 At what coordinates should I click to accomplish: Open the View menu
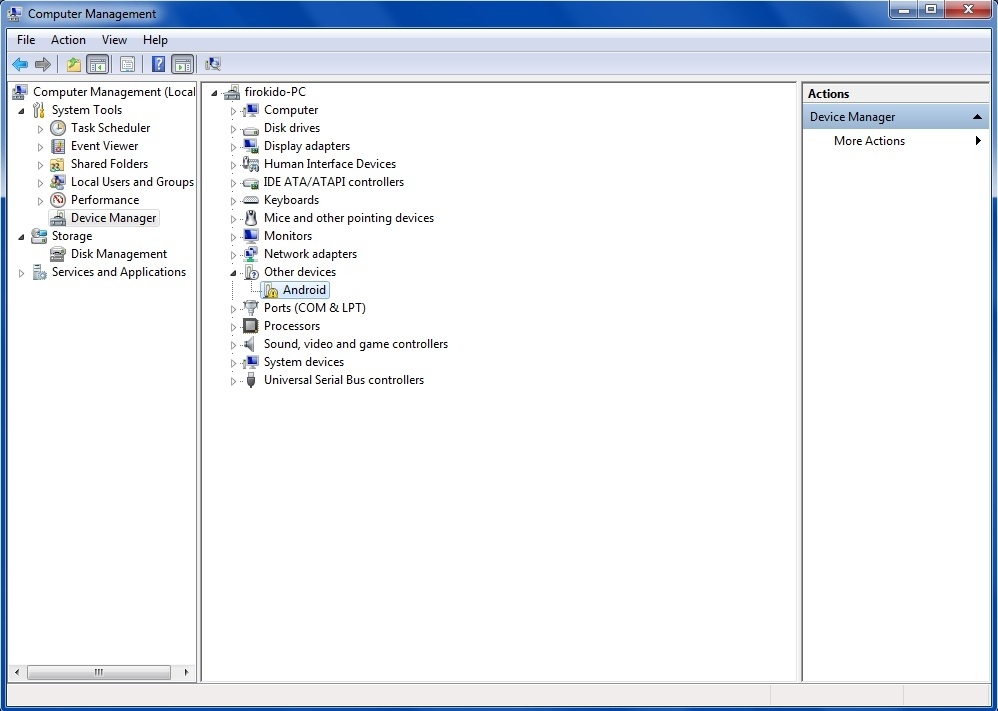[115, 40]
